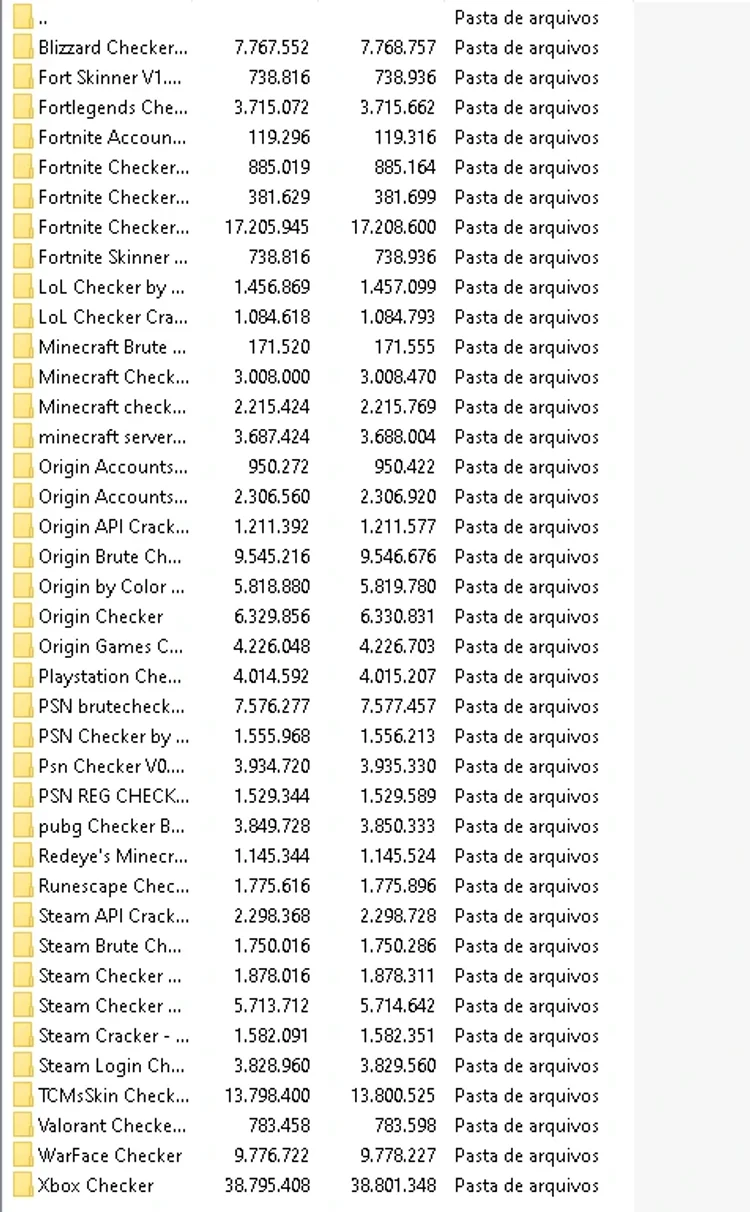Click the Valorant Checker folder icon
This screenshot has width=750, height=1212.
[23, 1125]
